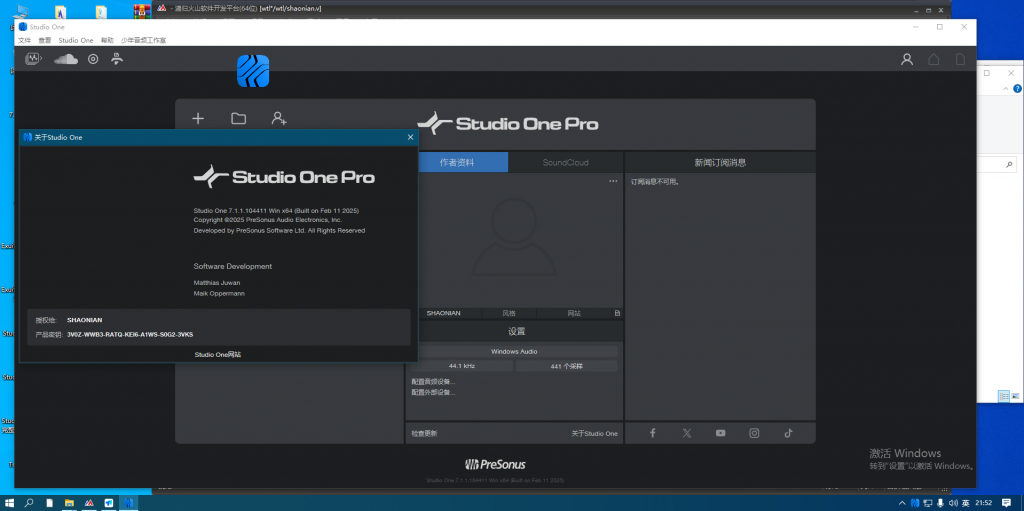The height and width of the screenshot is (511, 1024).
Task: Open the Studio One menu
Action: (x=76, y=41)
